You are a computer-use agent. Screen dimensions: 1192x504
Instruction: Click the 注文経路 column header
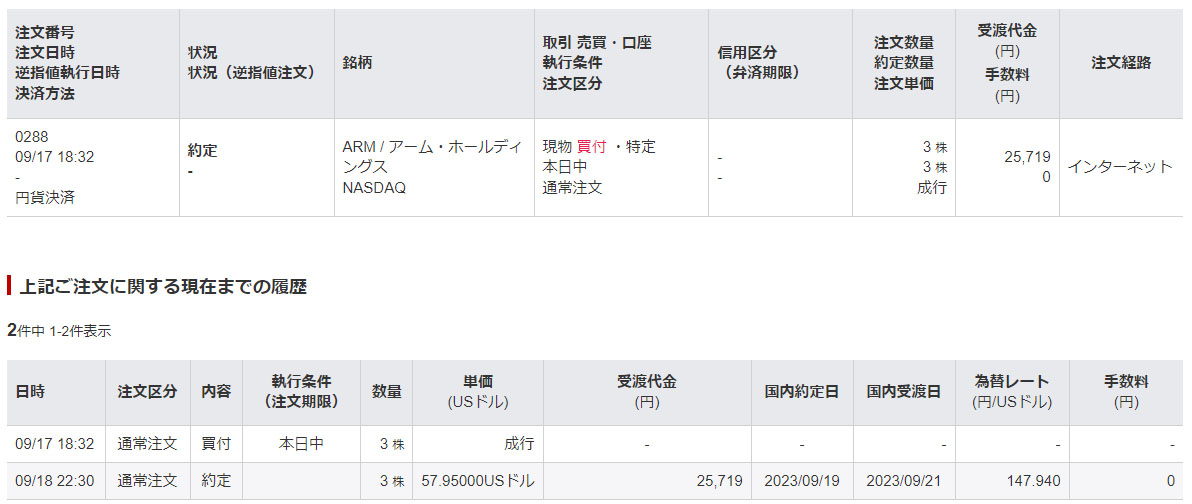1121,63
